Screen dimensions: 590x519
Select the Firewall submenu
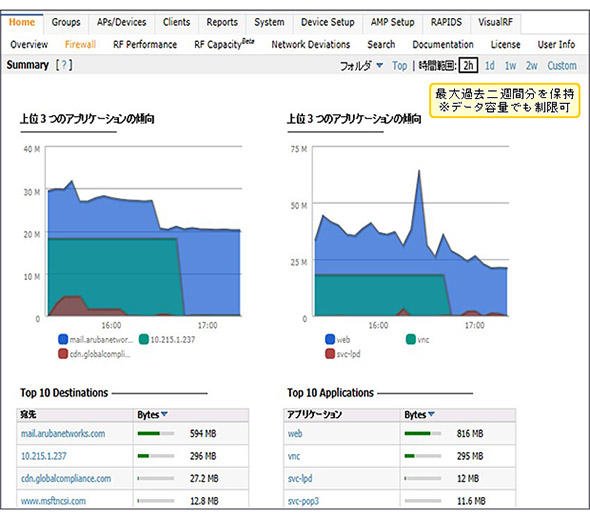80,44
